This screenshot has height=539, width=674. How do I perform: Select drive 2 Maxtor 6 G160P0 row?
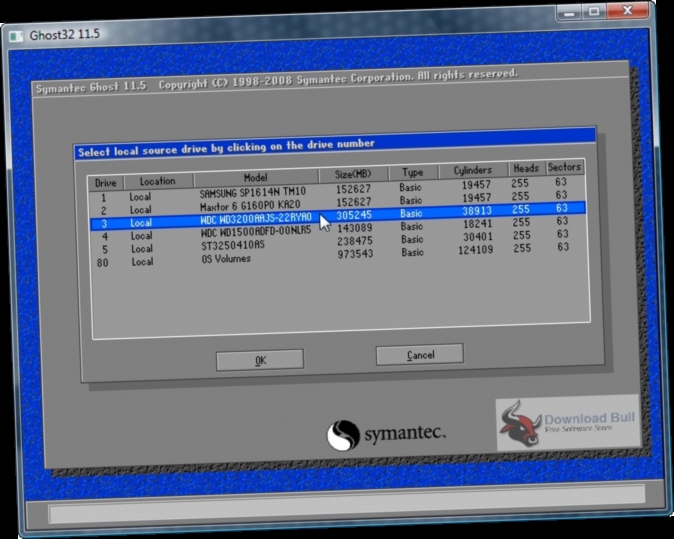(x=337, y=204)
